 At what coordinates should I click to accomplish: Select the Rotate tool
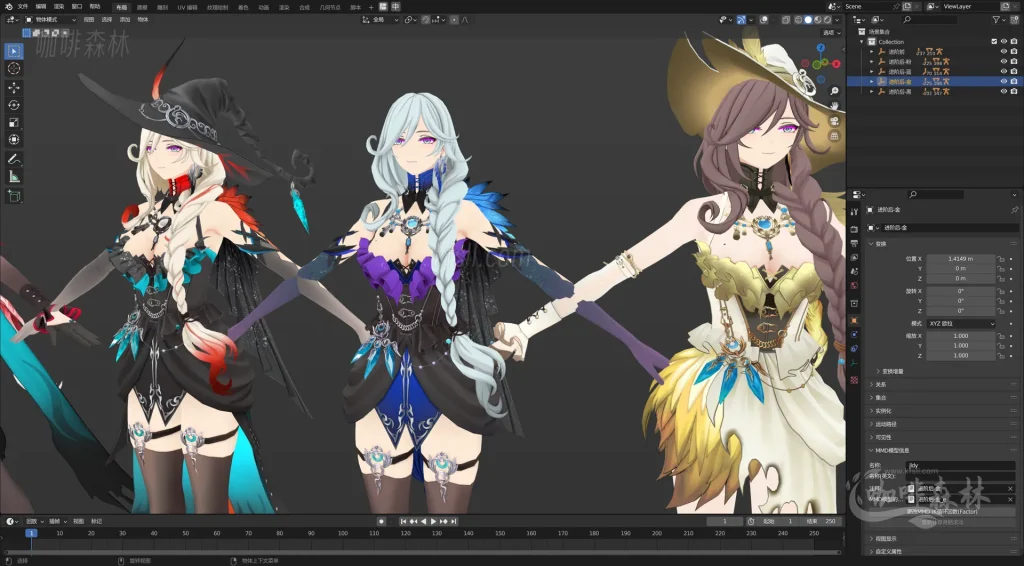click(x=14, y=105)
